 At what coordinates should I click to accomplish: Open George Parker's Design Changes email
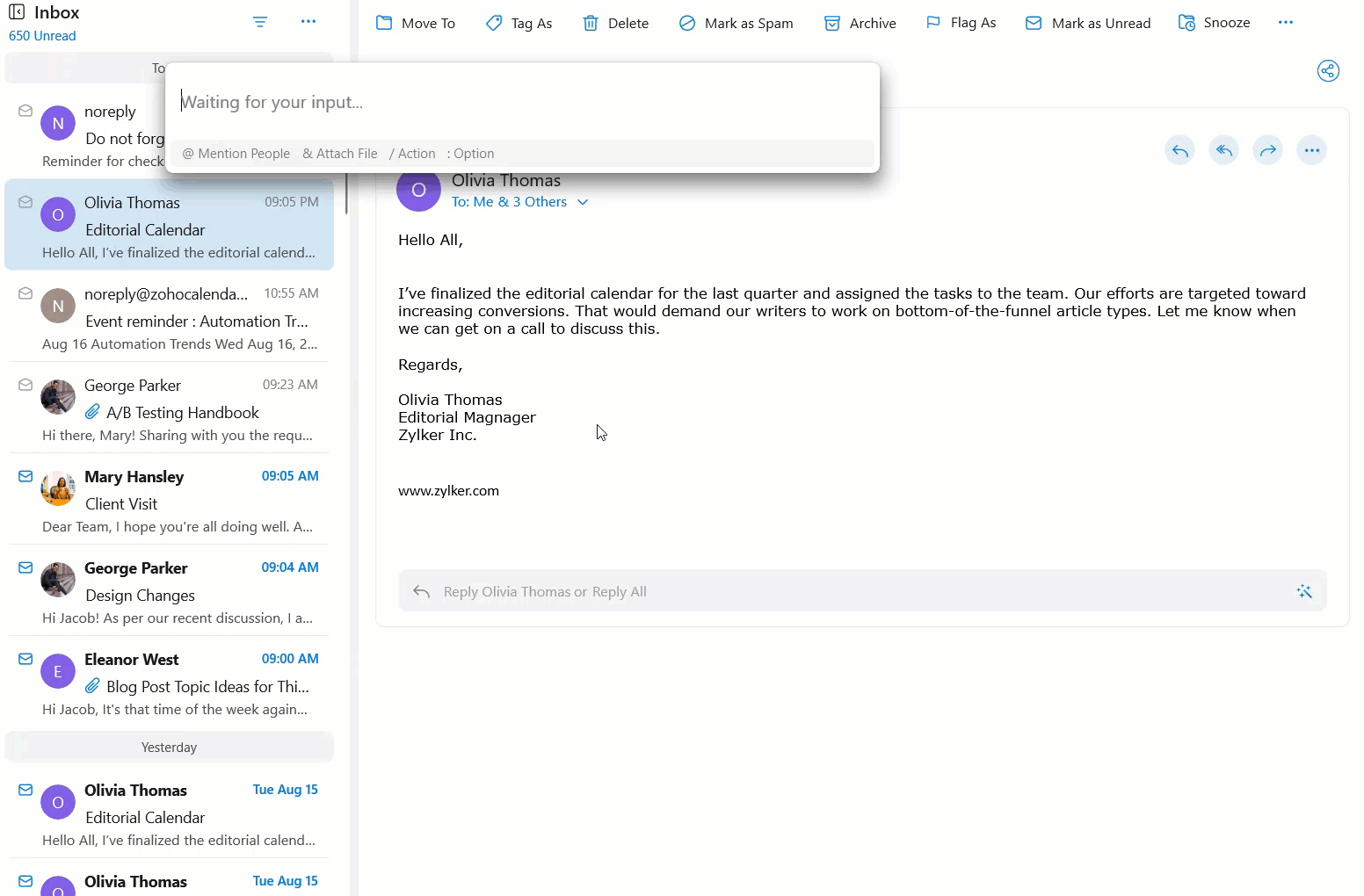pos(170,590)
